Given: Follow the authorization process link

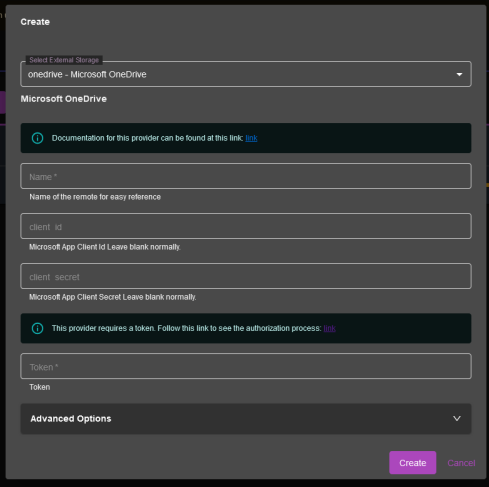Looking at the screenshot, I should tap(329, 328).
